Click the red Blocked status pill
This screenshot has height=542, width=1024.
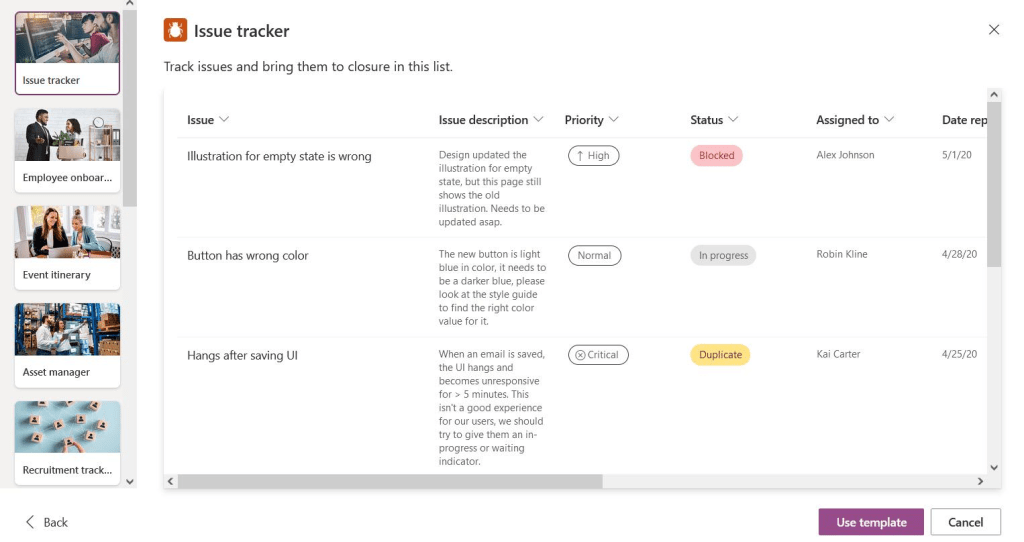coord(716,156)
